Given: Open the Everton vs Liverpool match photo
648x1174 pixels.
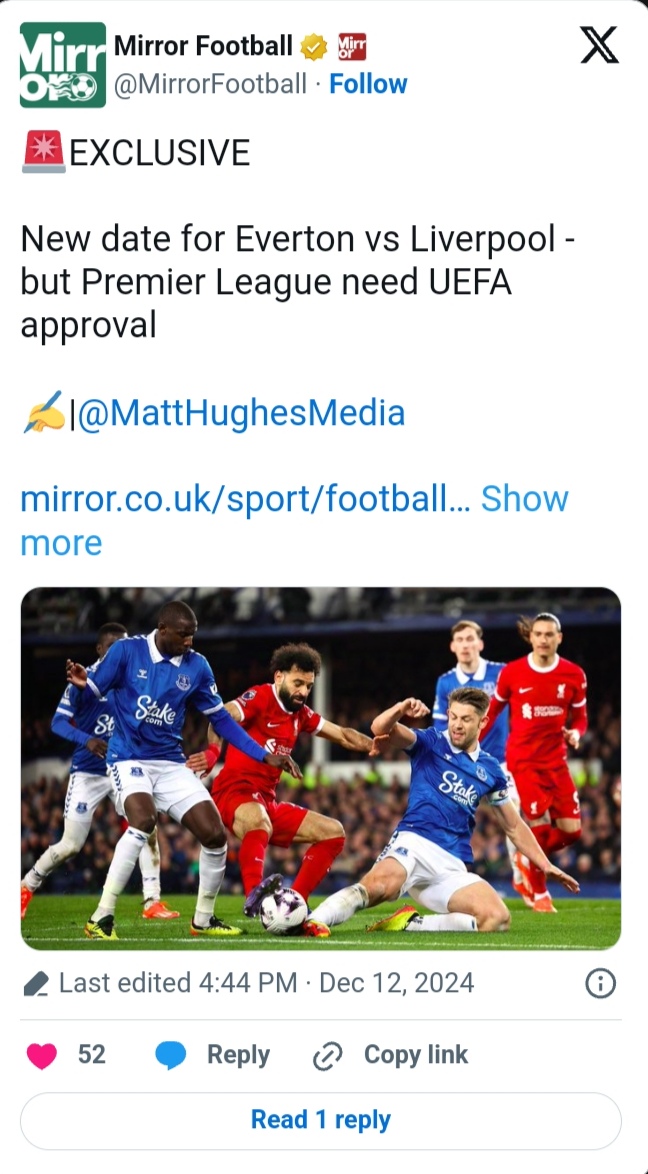Looking at the screenshot, I should [321, 768].
